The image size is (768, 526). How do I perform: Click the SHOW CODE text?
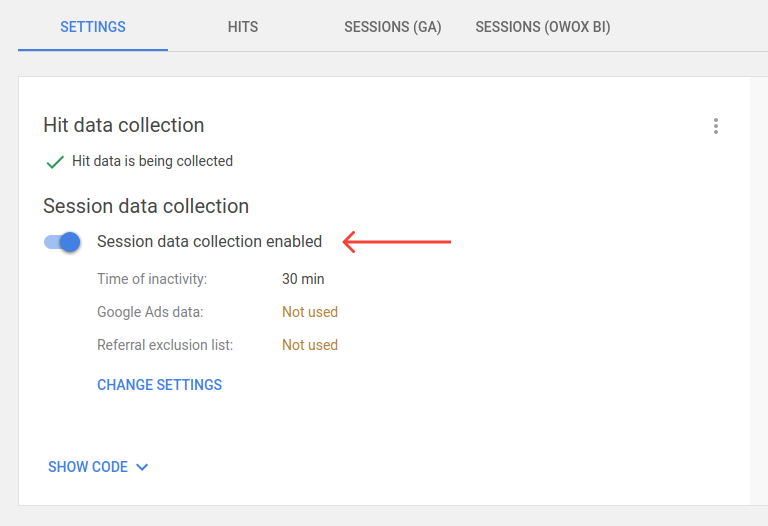[88, 467]
